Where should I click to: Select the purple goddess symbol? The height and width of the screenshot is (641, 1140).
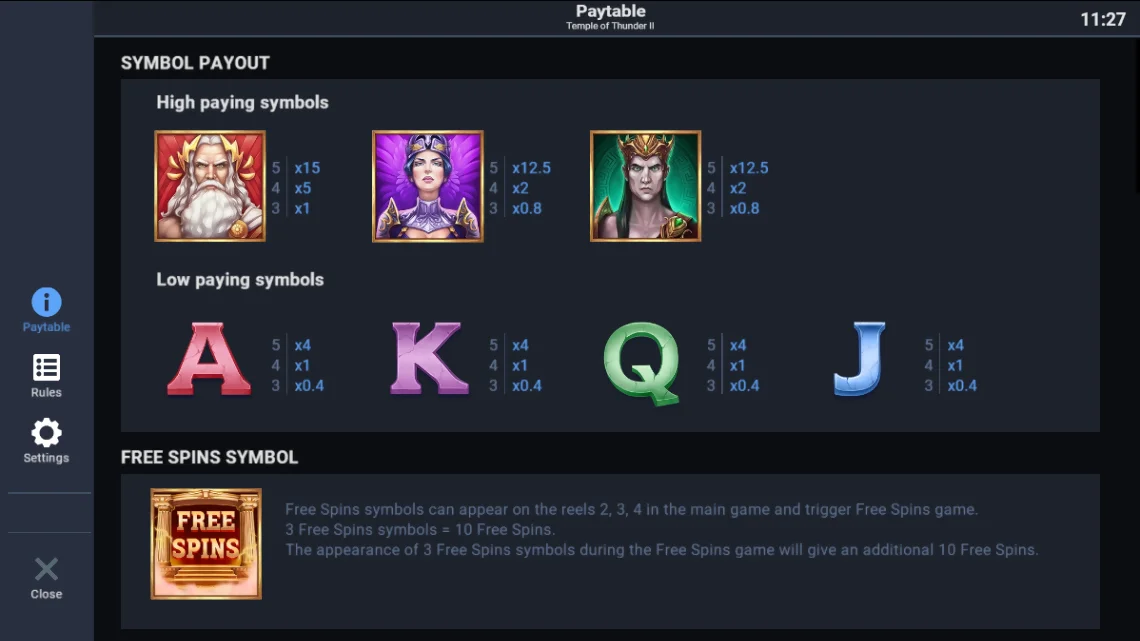[x=428, y=186]
